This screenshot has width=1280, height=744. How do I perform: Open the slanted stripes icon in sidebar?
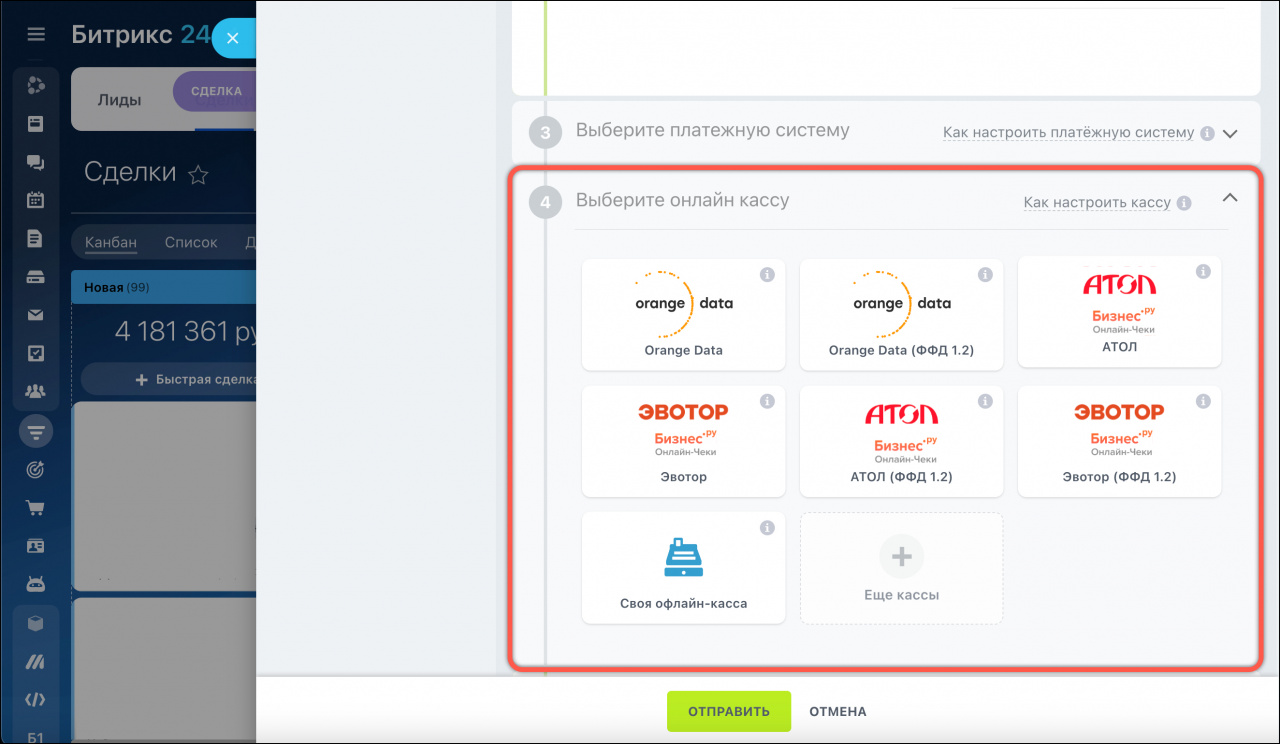coord(35,662)
